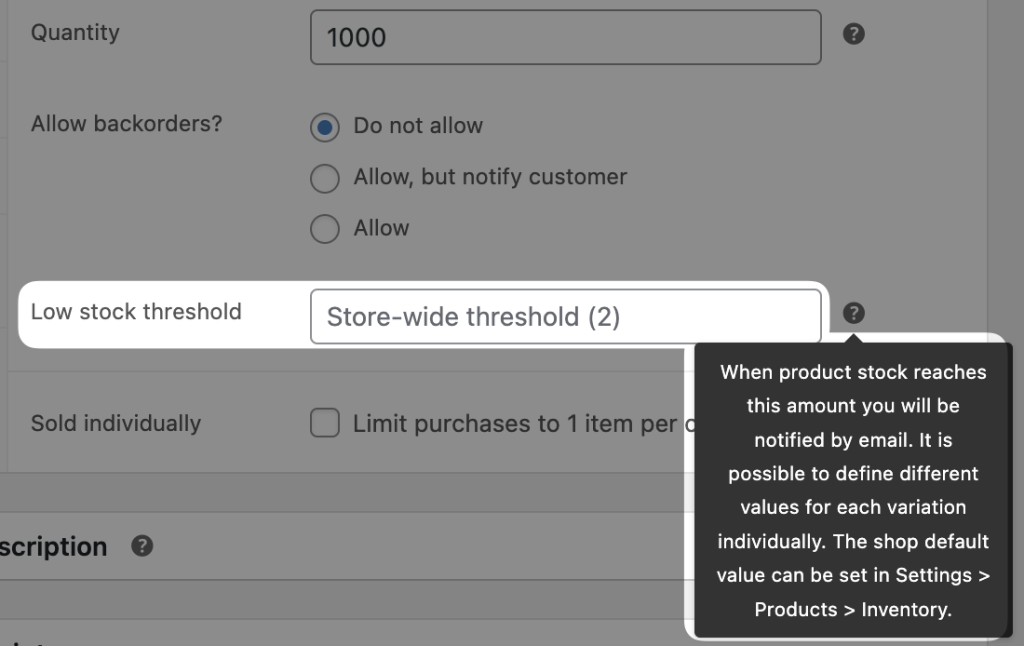This screenshot has height=646, width=1024.
Task: Click the Description section heading
Action: click(x=53, y=546)
